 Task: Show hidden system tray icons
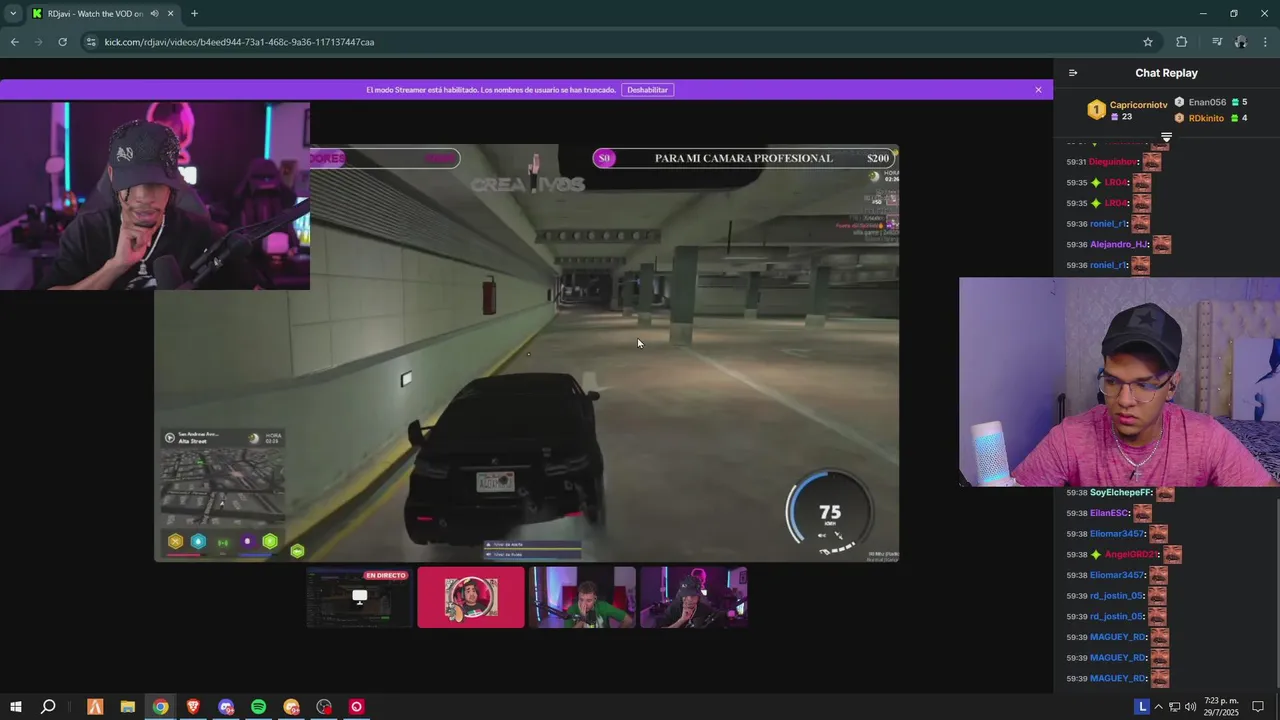[1159, 707]
